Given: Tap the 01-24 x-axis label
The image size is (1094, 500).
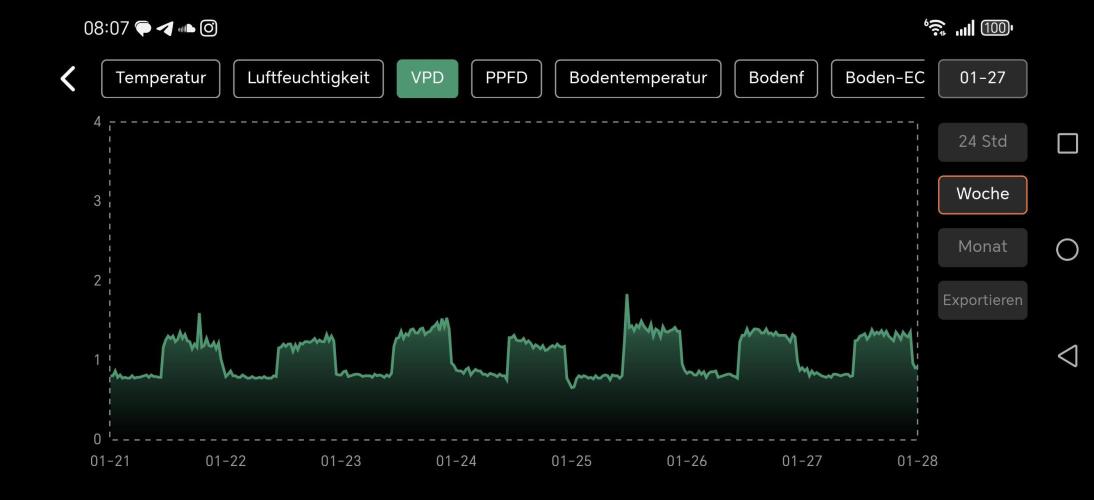Looking at the screenshot, I should coord(456,461).
